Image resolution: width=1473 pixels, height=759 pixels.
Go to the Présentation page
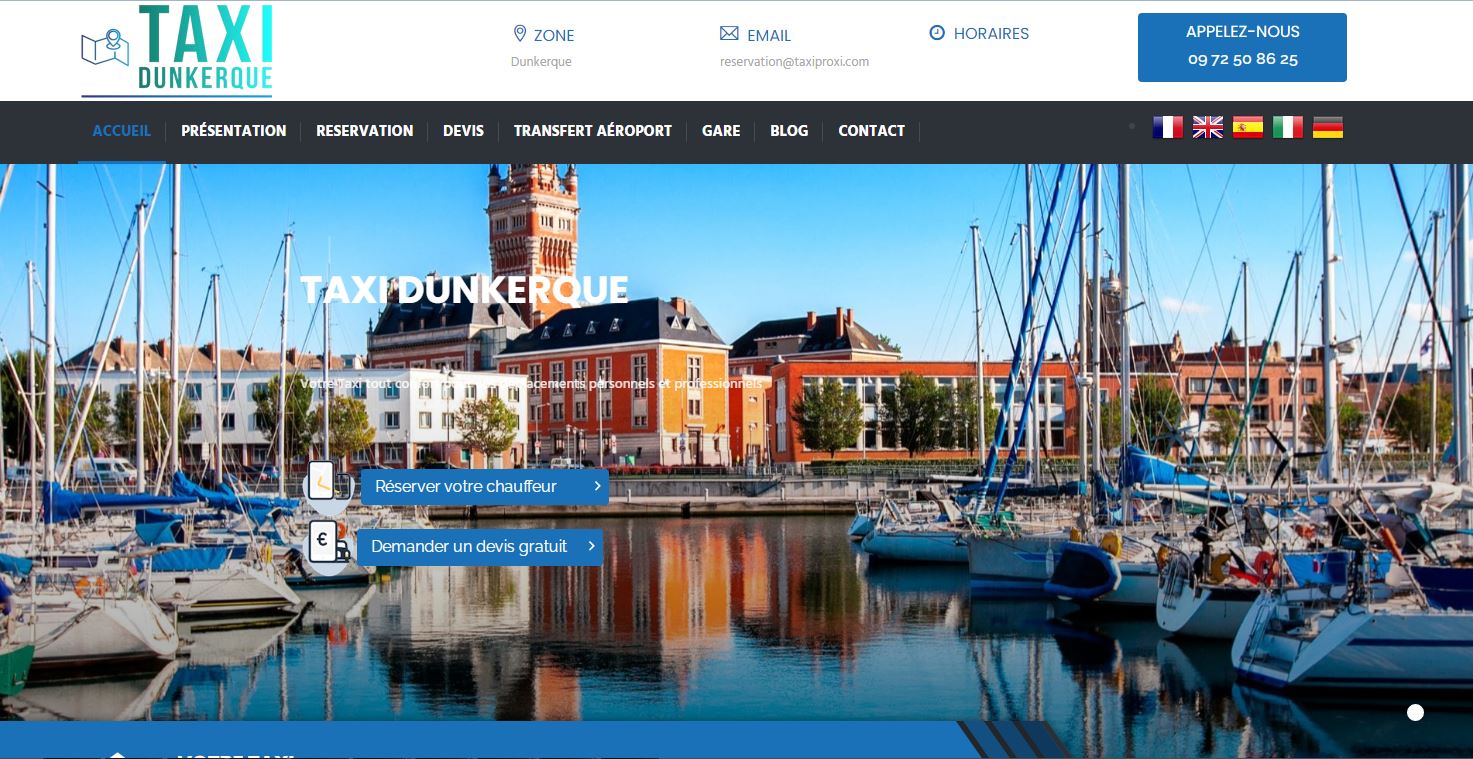233,131
